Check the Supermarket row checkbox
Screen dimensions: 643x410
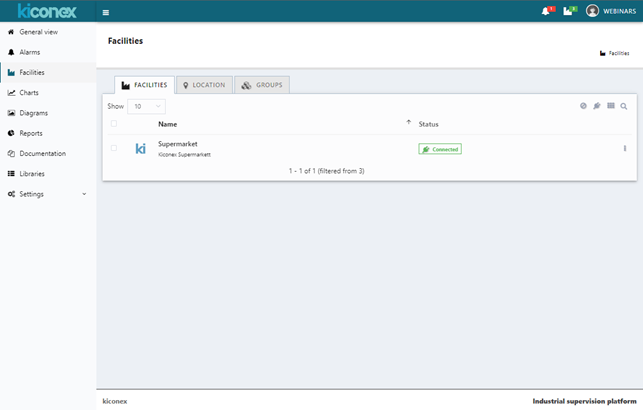[114, 148]
